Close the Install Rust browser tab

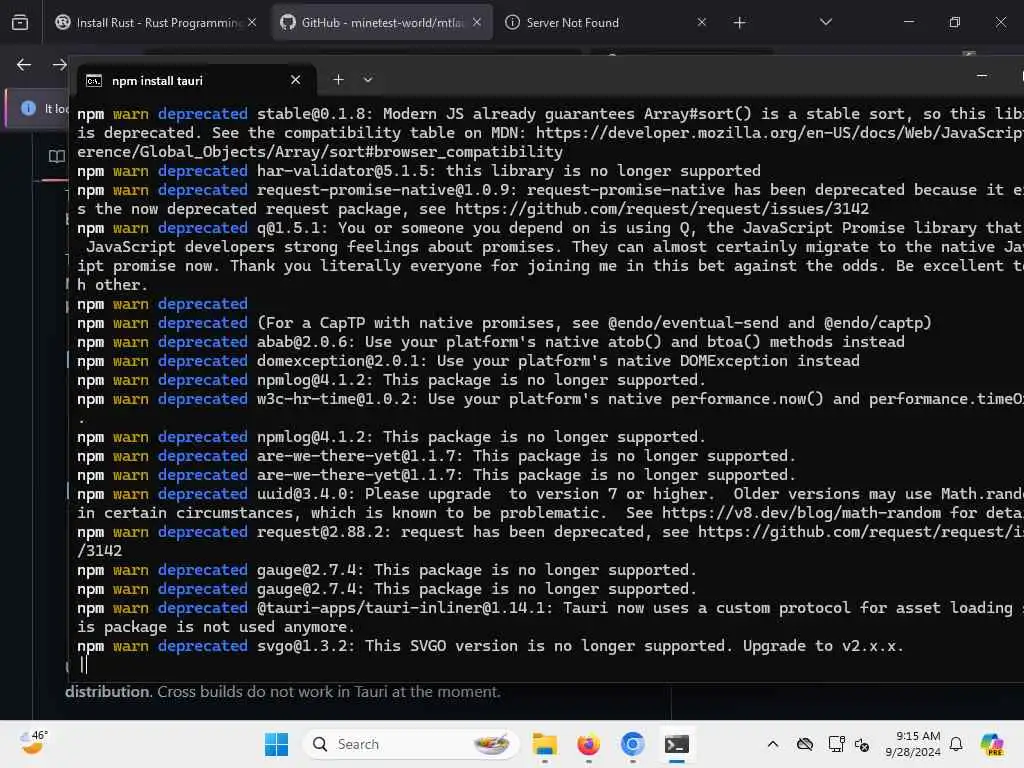[252, 22]
